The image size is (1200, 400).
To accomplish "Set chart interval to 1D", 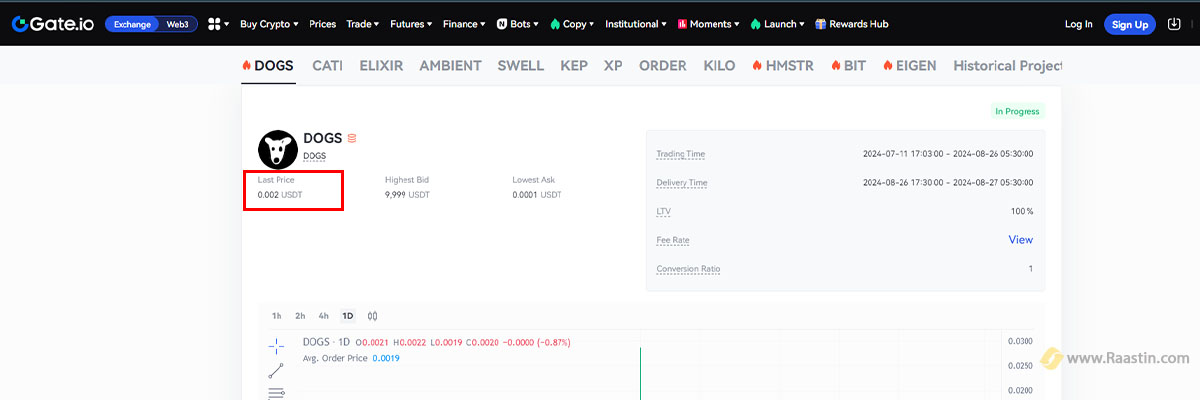I will (x=348, y=316).
